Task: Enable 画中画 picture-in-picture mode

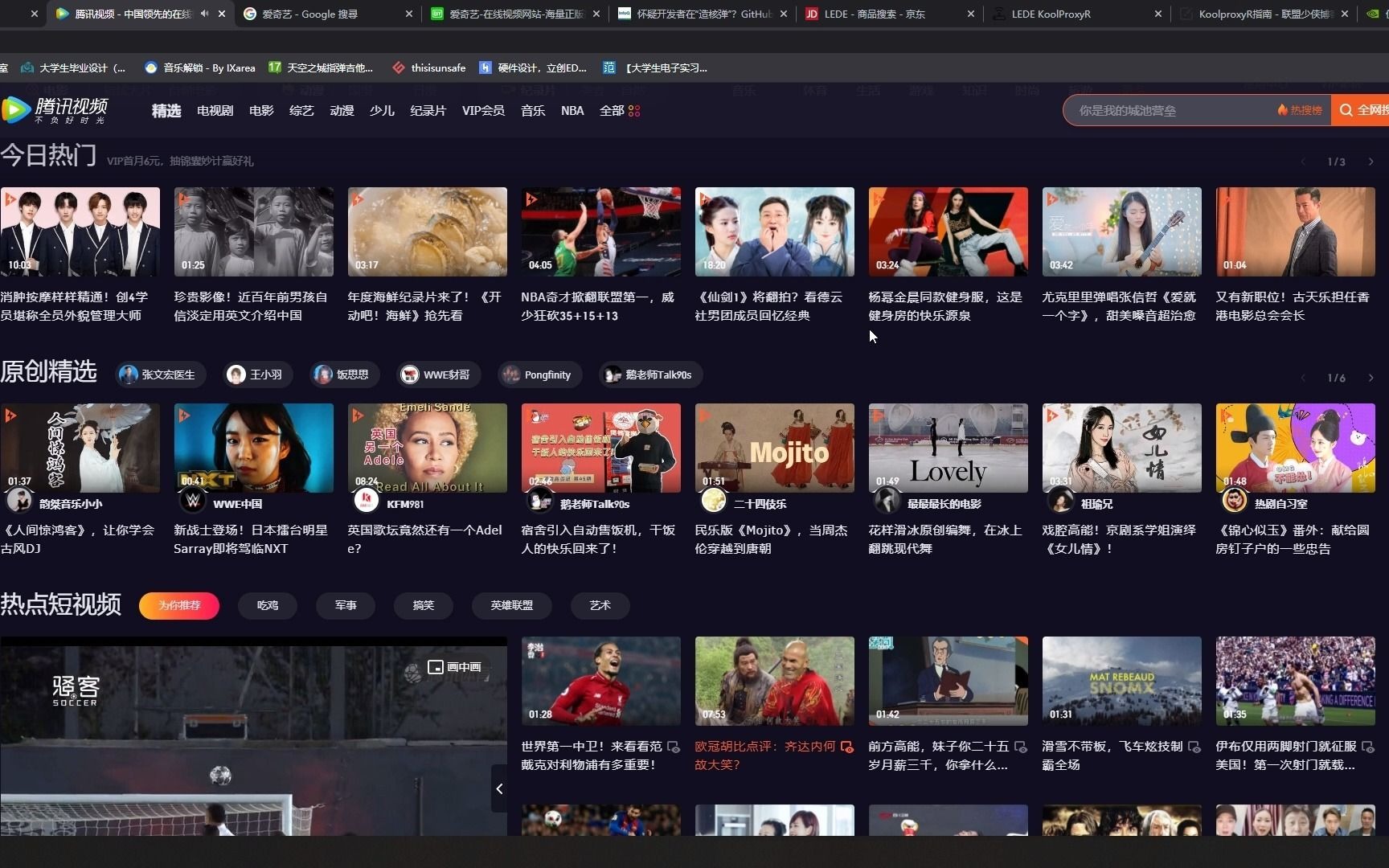Action: 455,667
